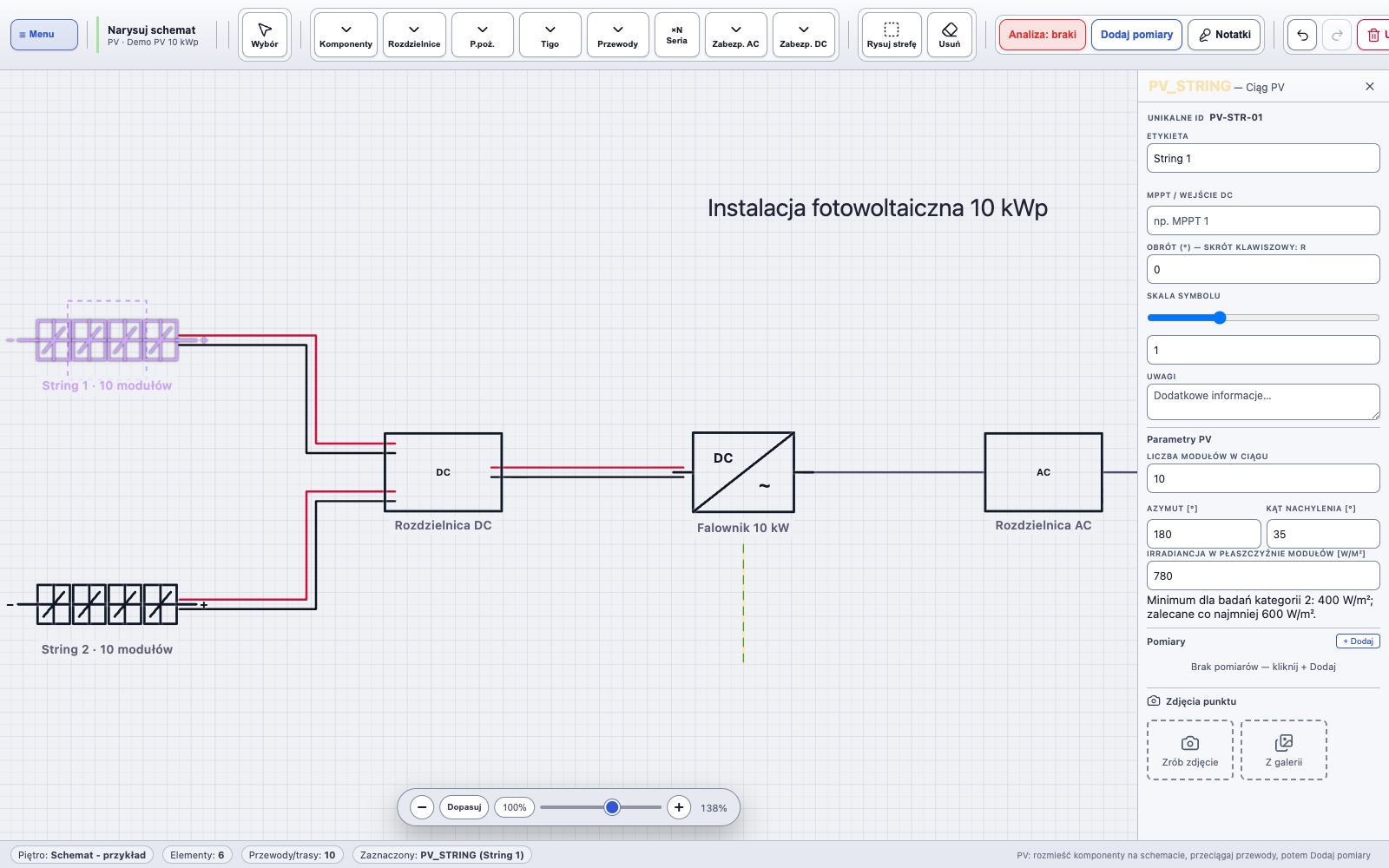Zoom out with the minus button
Image resolution: width=1389 pixels, height=868 pixels.
click(x=422, y=807)
